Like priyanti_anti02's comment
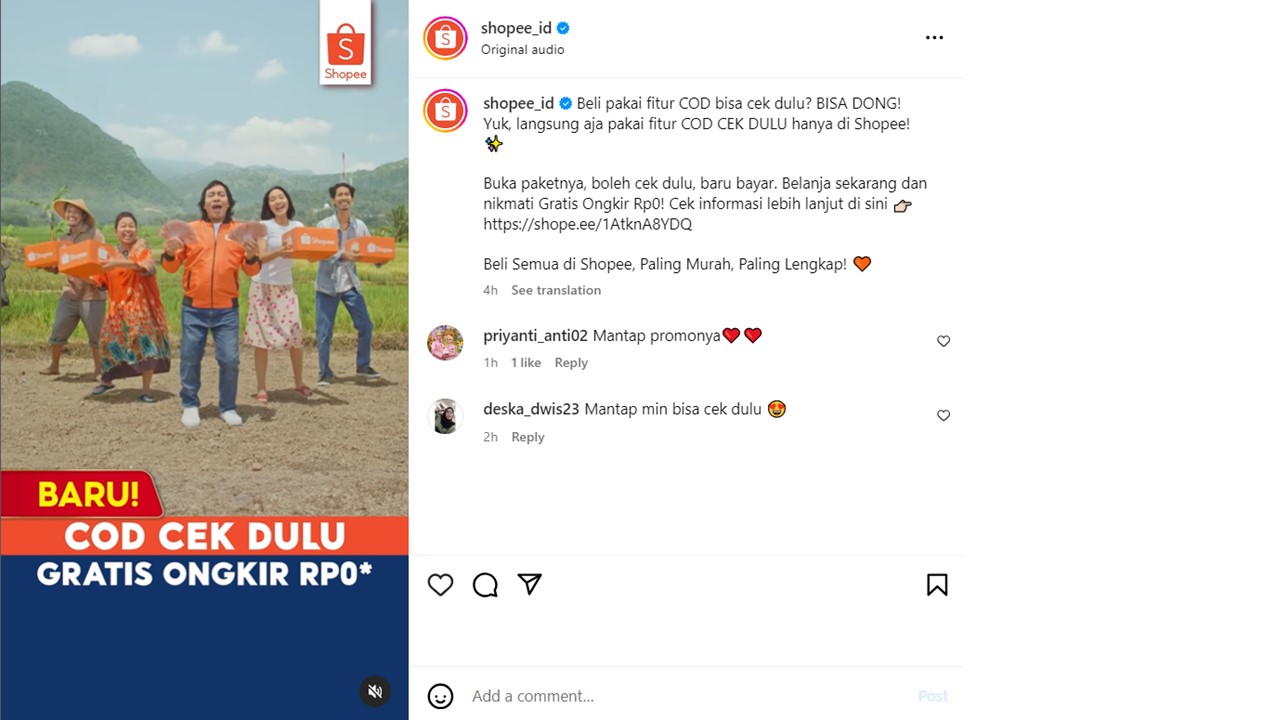 point(943,341)
